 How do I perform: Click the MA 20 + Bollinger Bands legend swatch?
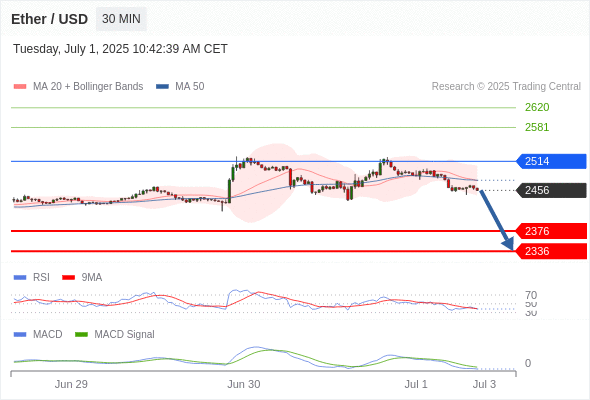(20, 87)
